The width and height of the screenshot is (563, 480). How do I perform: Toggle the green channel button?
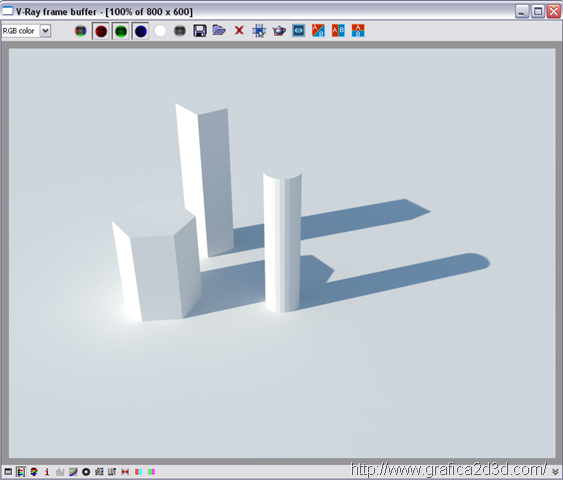pyautogui.click(x=121, y=31)
